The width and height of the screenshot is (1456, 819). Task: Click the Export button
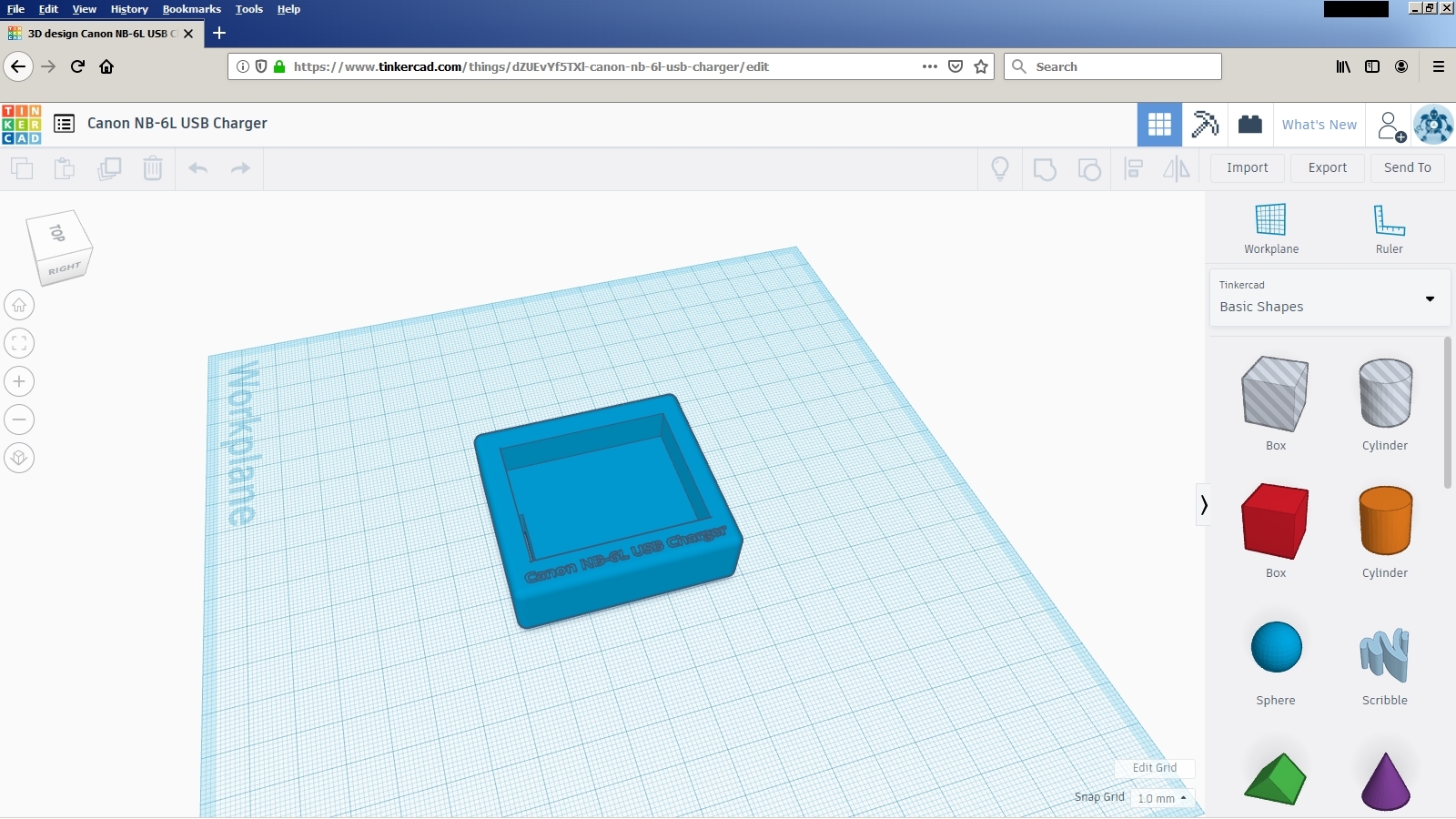1328,168
